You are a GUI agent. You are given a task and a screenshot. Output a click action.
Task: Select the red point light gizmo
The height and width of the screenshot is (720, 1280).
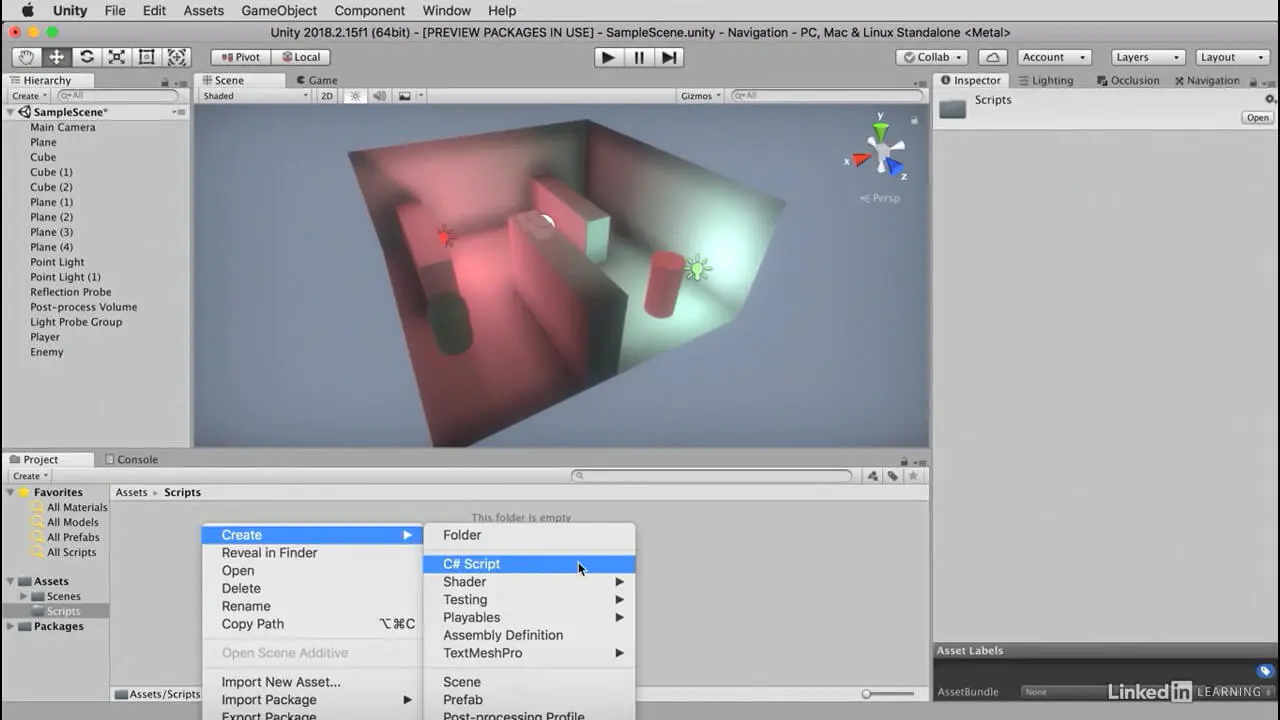(x=446, y=237)
